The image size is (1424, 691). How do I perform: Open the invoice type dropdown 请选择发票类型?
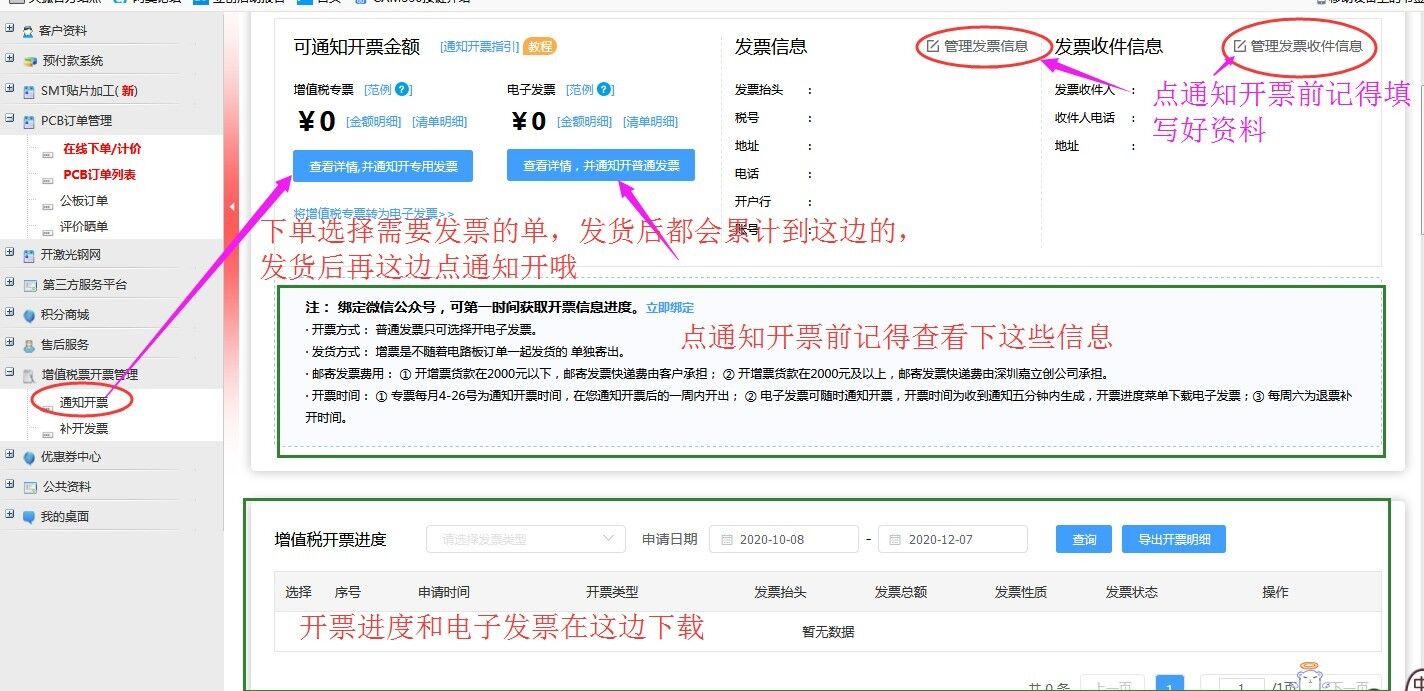pyautogui.click(x=526, y=539)
